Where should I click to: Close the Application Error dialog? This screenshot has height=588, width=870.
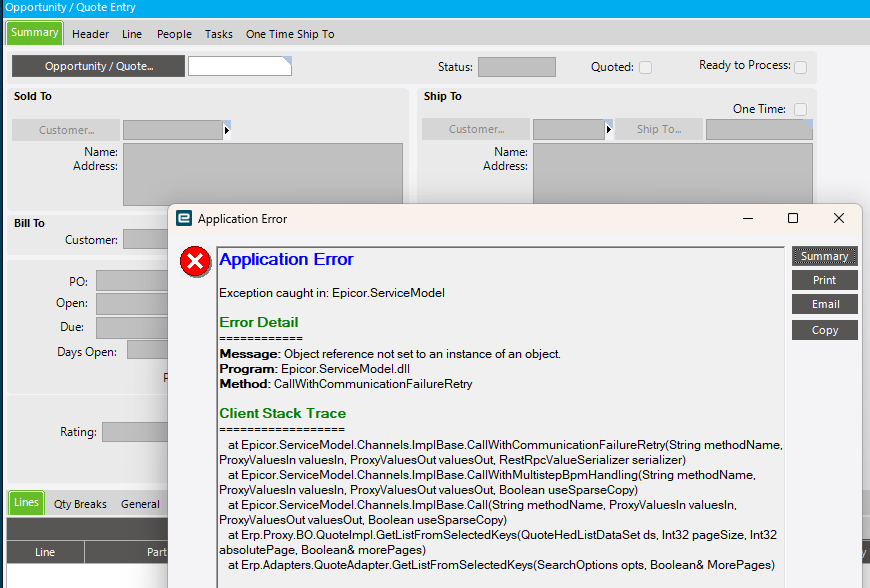click(839, 219)
